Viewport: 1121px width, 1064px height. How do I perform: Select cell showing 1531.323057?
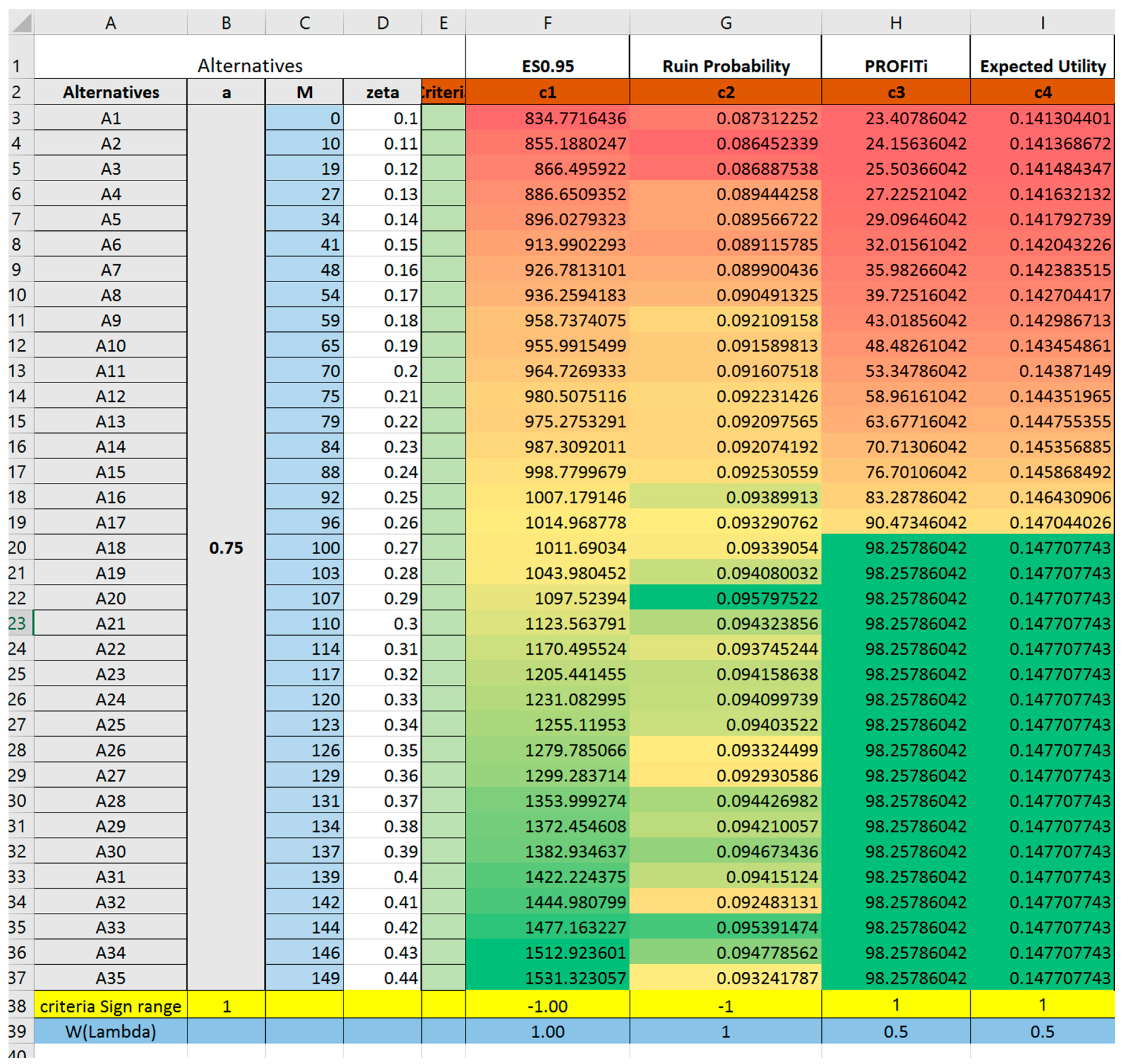tap(547, 978)
